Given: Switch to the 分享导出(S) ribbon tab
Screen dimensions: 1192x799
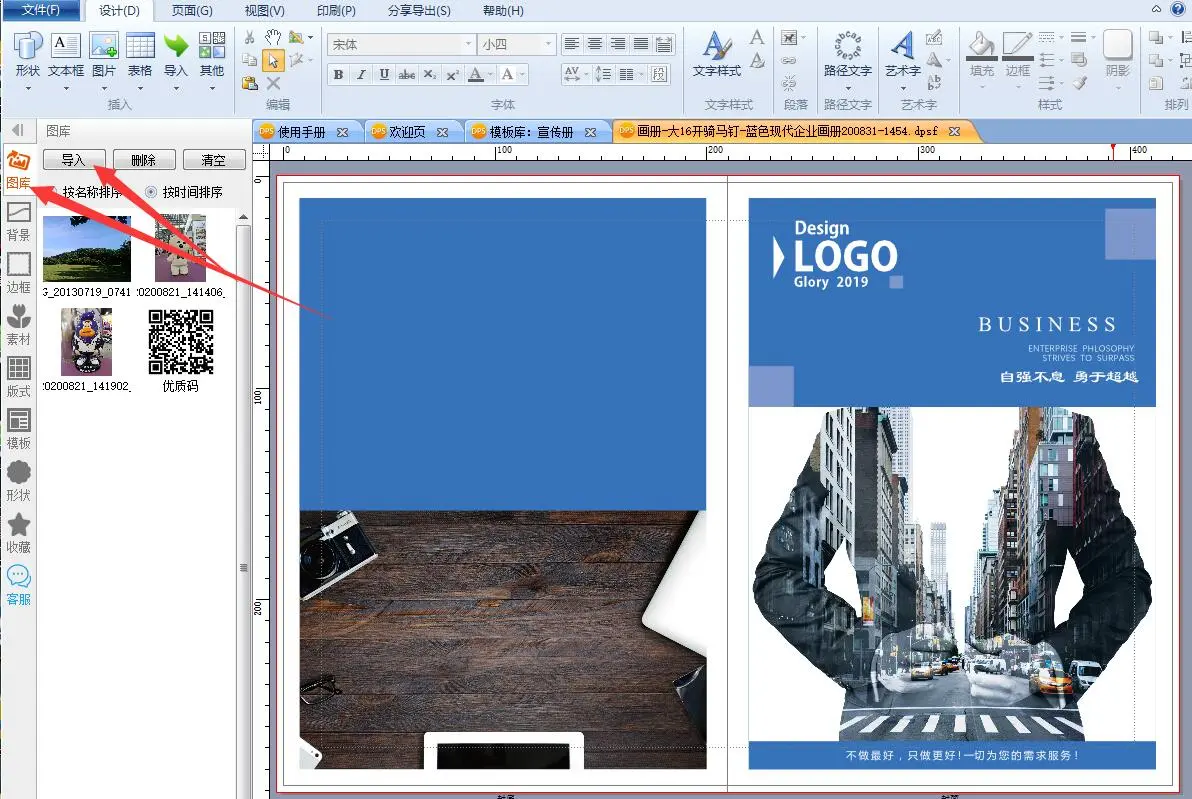Looking at the screenshot, I should (x=419, y=11).
